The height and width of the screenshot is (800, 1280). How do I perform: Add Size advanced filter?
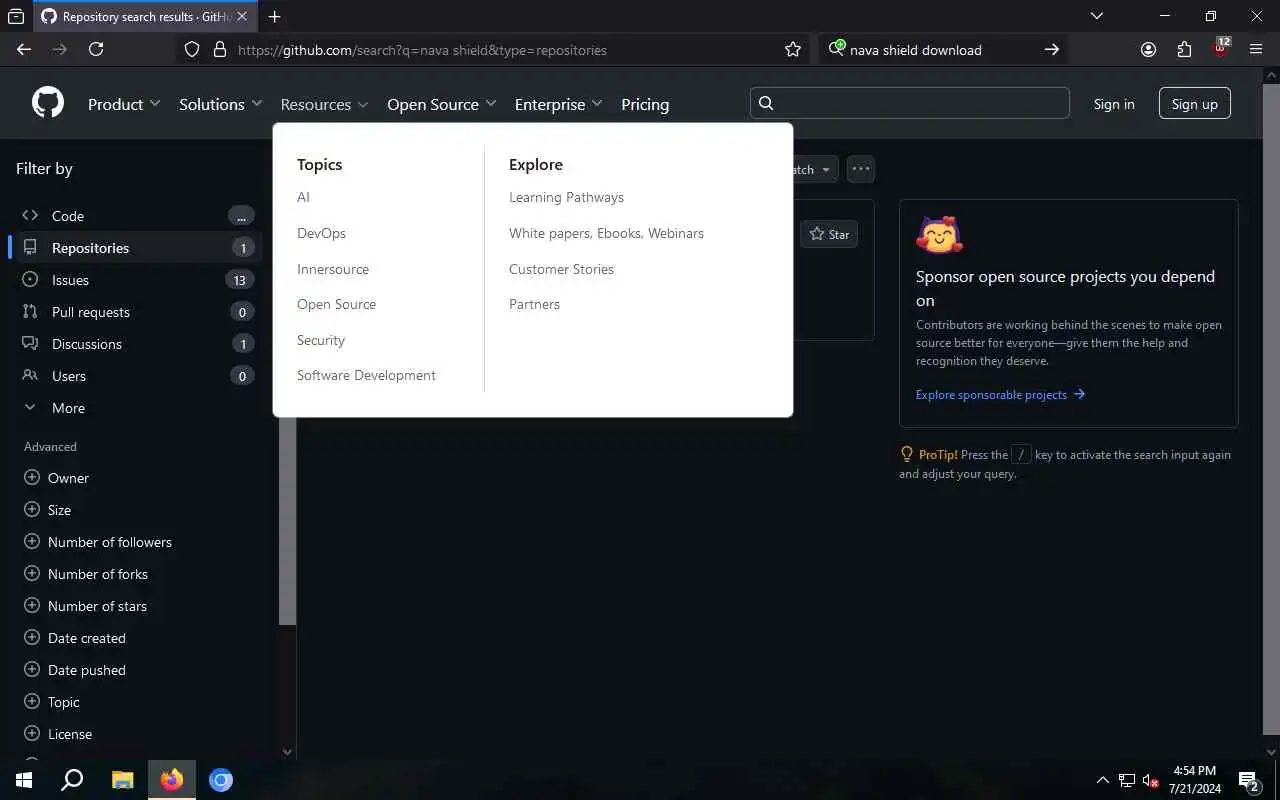coord(48,510)
